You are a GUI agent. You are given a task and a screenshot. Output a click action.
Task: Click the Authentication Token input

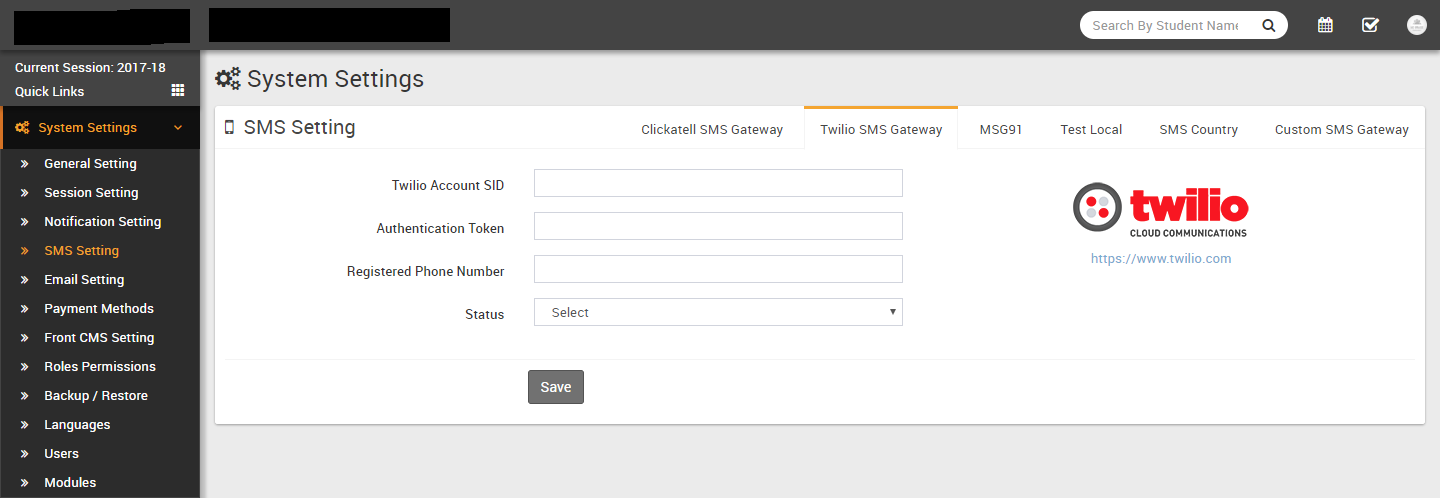[718, 227]
